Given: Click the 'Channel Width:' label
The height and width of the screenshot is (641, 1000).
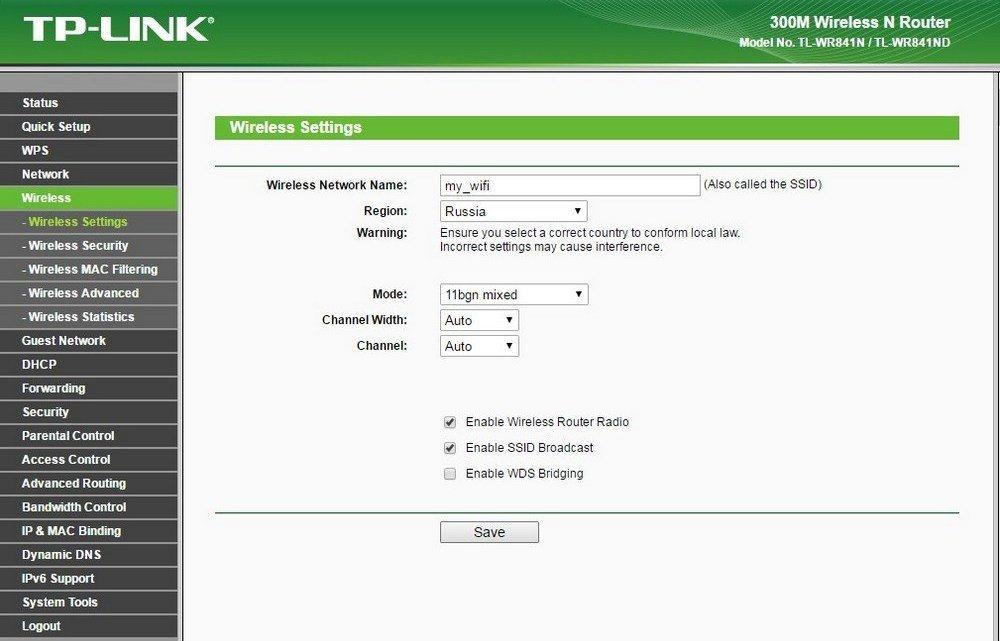Looking at the screenshot, I should point(365,320).
